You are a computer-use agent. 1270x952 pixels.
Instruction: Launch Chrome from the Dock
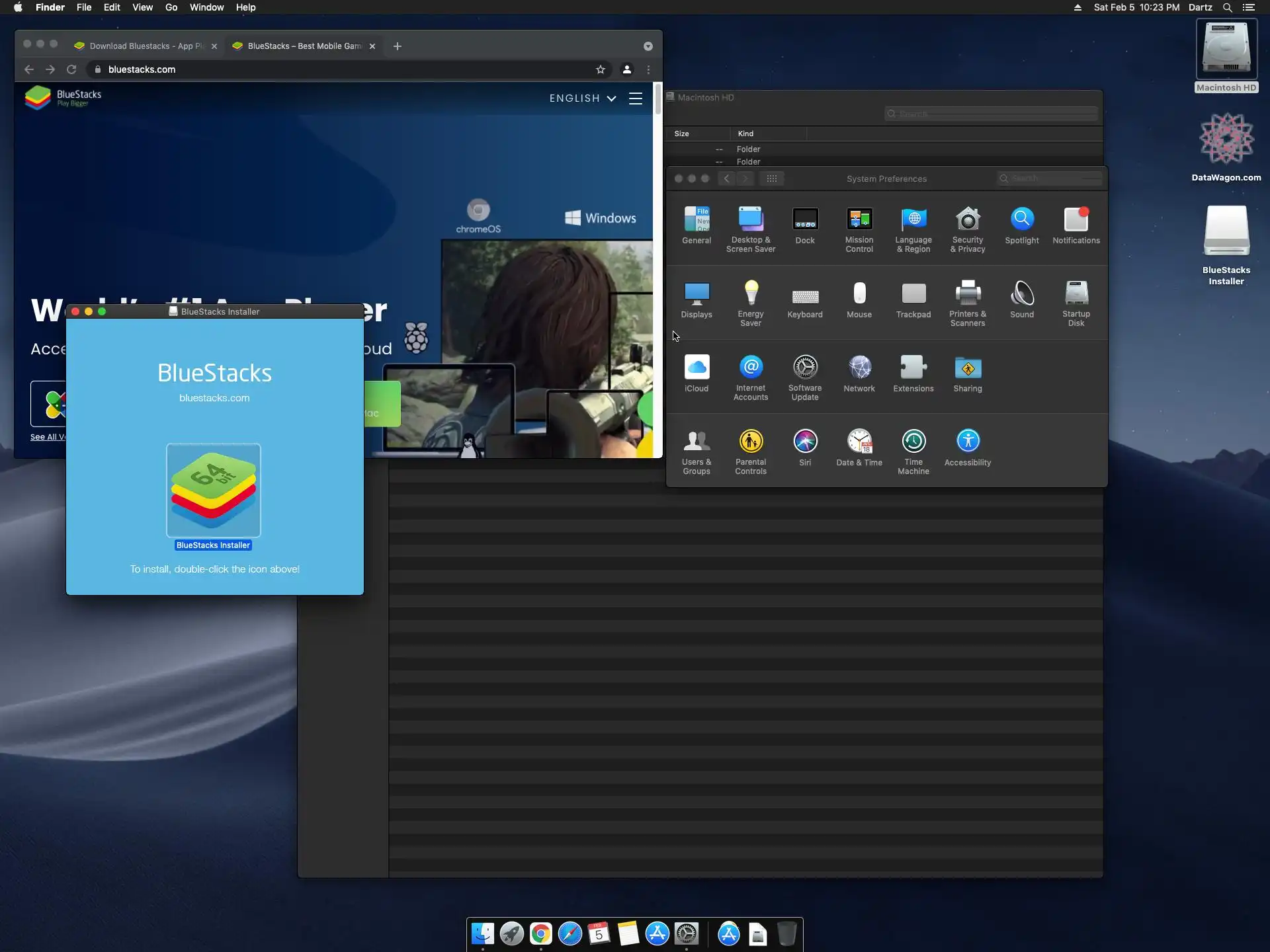pyautogui.click(x=540, y=933)
